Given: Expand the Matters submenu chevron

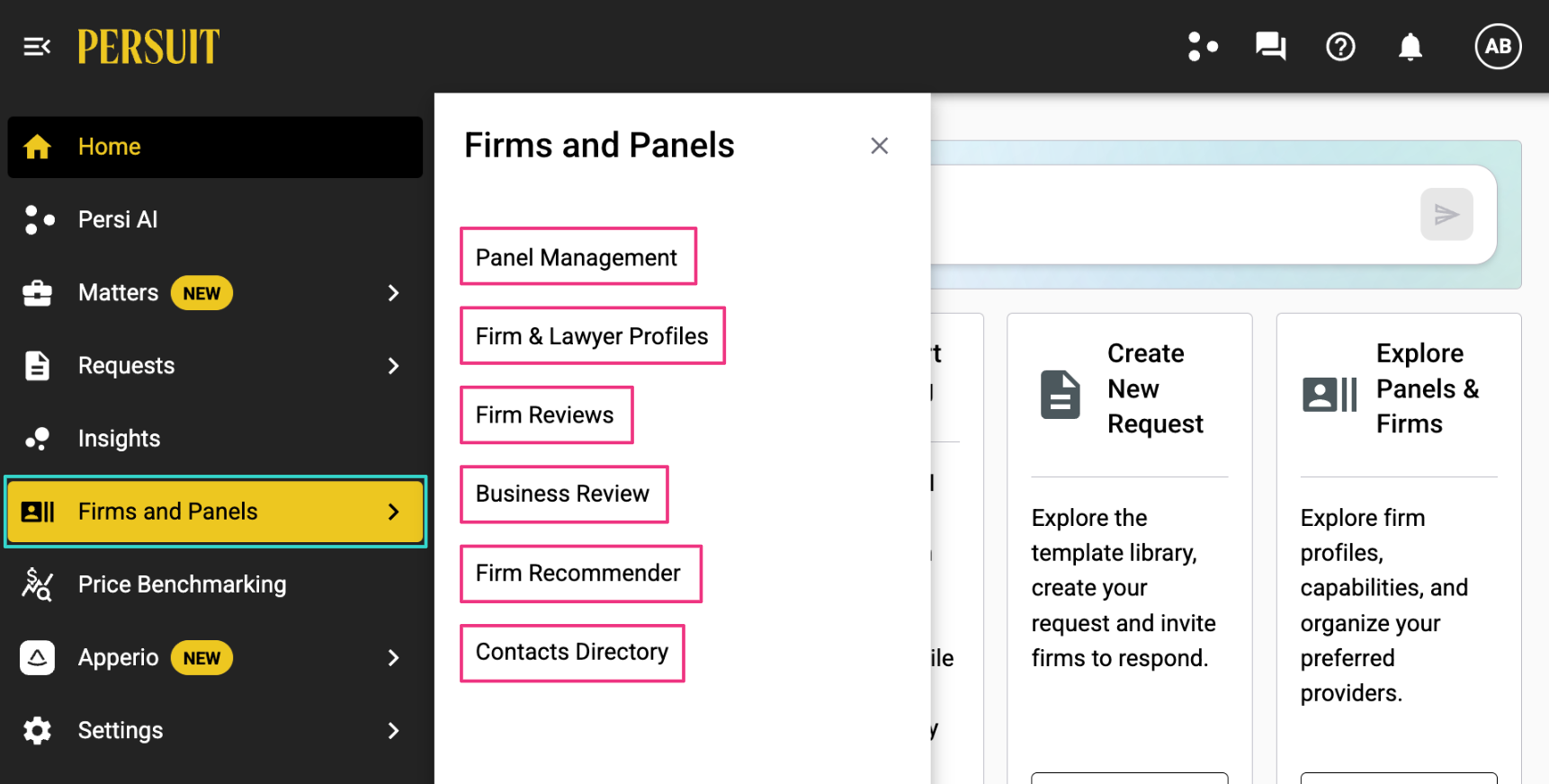Looking at the screenshot, I should pos(393,293).
